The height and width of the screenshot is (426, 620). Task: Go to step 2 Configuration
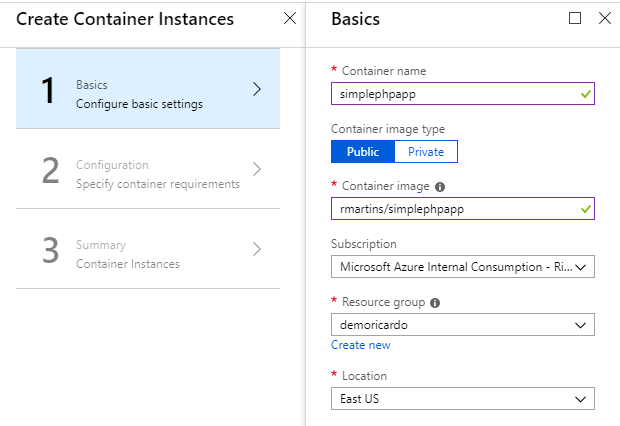coord(148,169)
